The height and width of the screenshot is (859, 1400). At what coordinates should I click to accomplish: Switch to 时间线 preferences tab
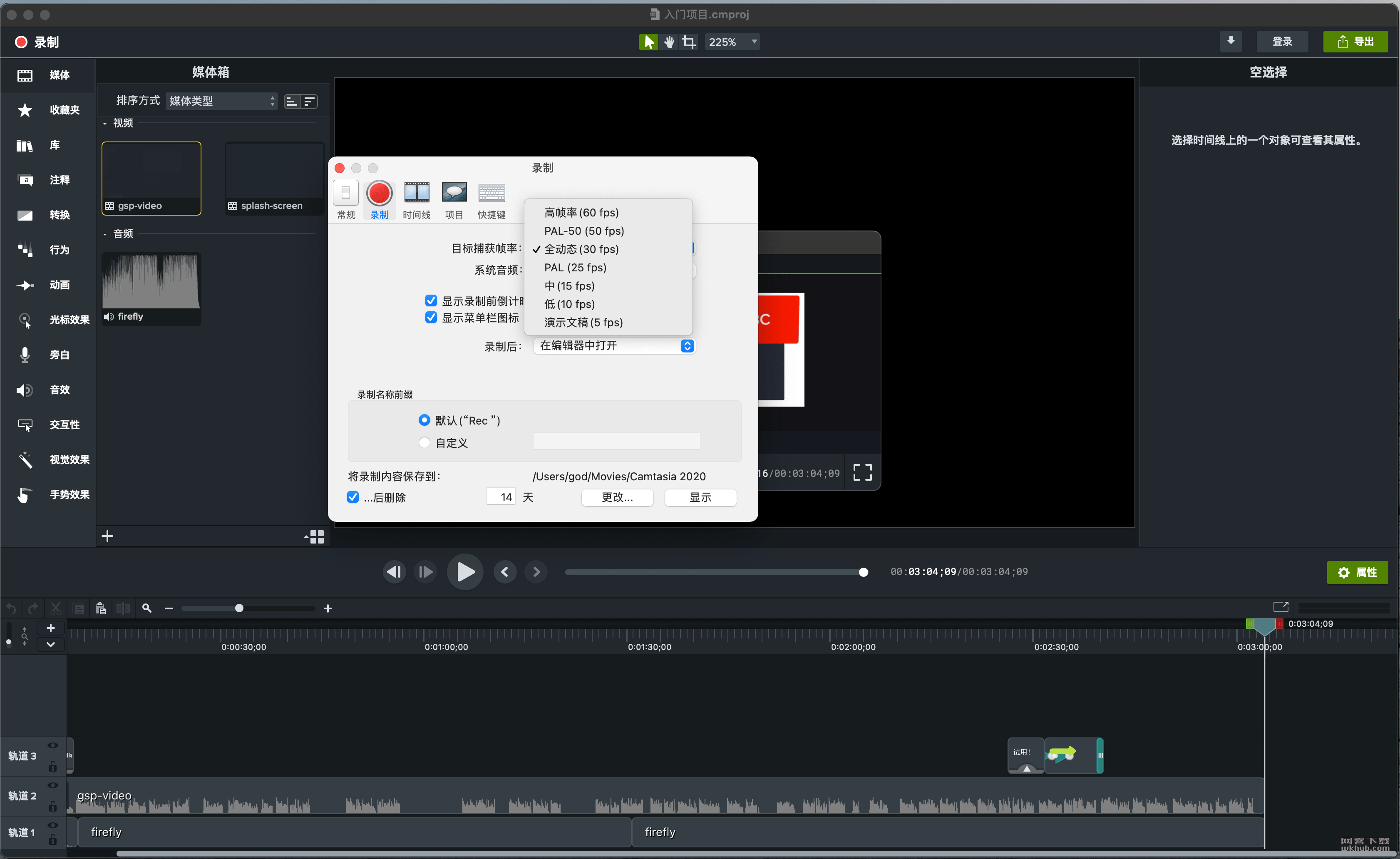point(417,200)
